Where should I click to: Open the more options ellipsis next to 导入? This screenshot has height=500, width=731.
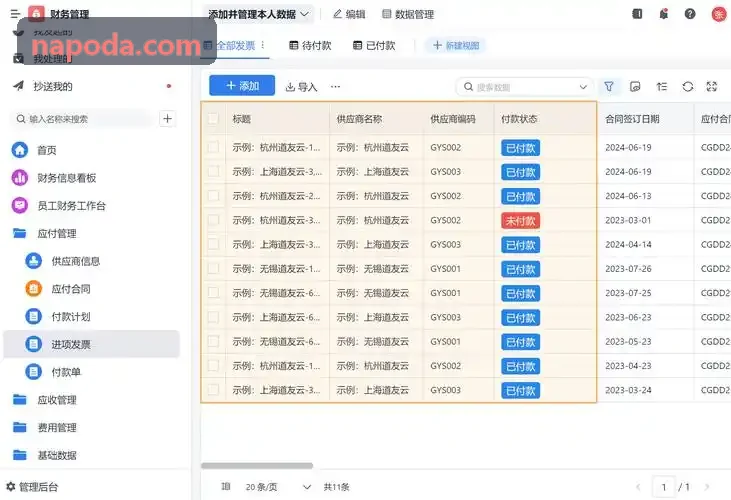pyautogui.click(x=335, y=87)
